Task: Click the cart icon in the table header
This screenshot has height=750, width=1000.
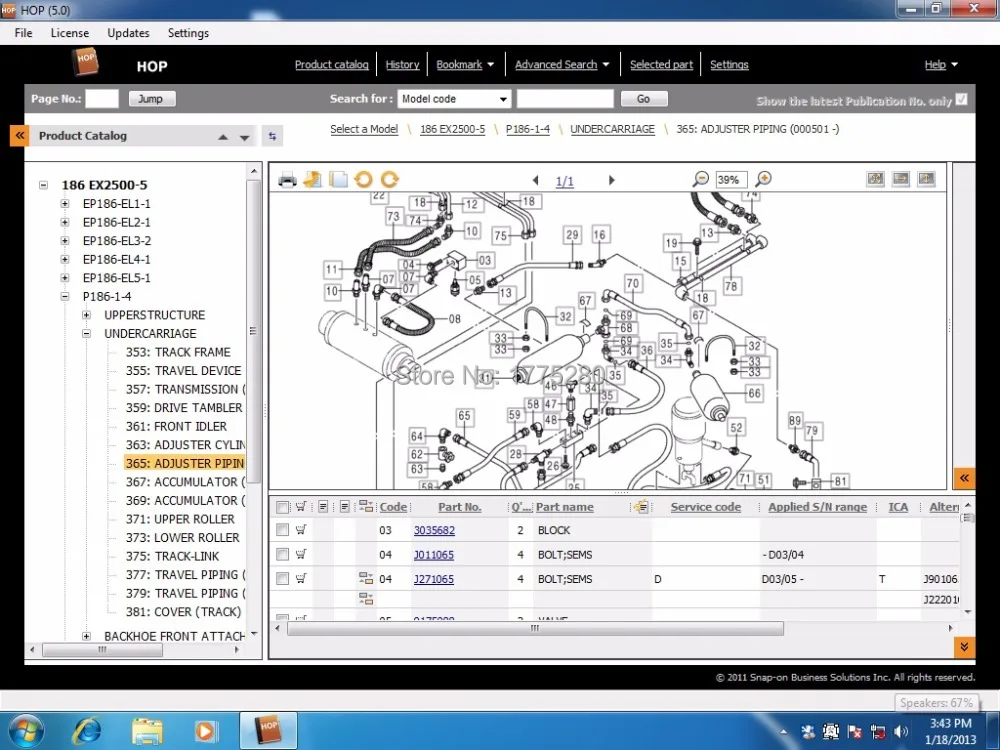Action: coord(301,507)
